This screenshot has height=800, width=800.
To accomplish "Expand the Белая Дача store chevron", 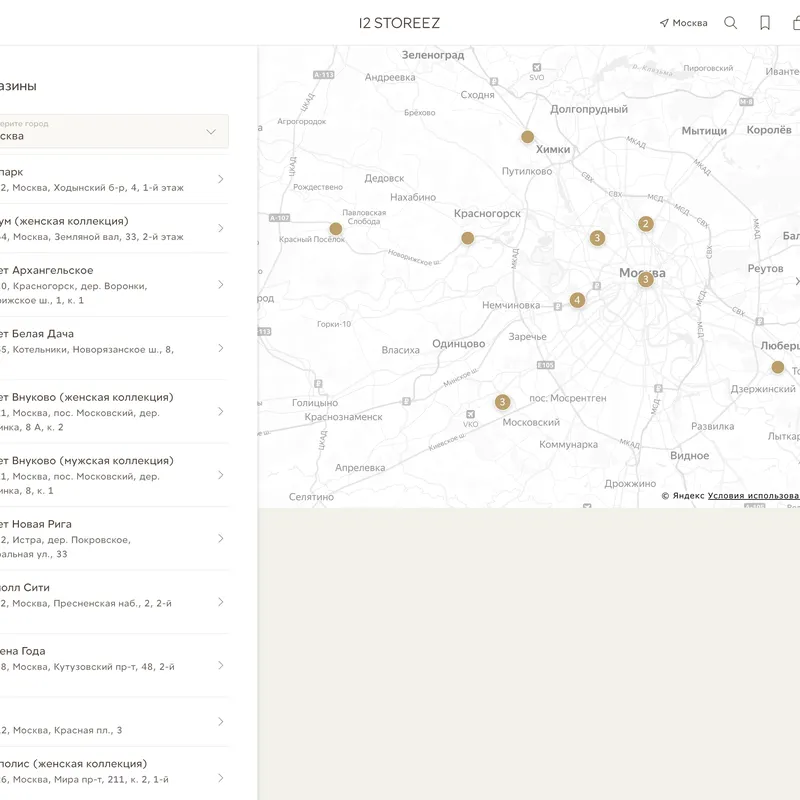I will click(220, 348).
